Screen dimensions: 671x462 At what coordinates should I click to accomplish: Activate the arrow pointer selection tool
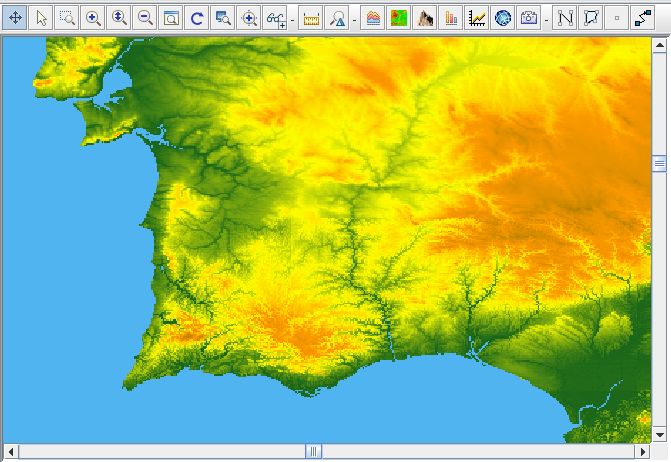click(41, 18)
